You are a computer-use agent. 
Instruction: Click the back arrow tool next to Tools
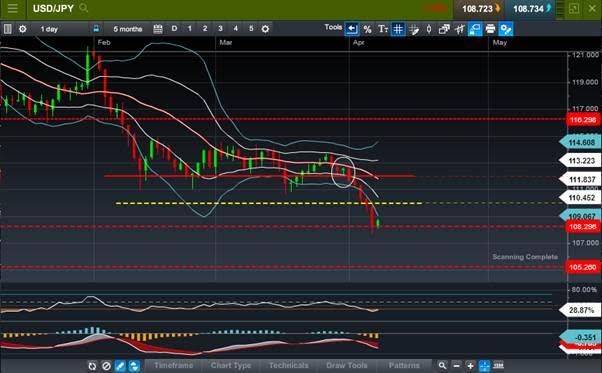click(x=352, y=29)
